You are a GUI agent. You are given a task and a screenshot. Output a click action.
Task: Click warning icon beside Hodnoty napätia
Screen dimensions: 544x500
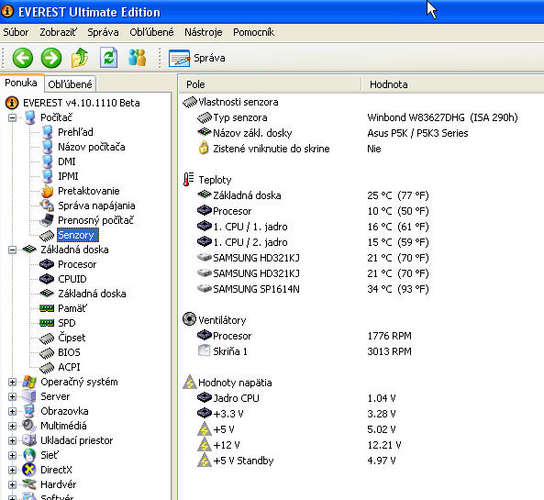click(189, 382)
